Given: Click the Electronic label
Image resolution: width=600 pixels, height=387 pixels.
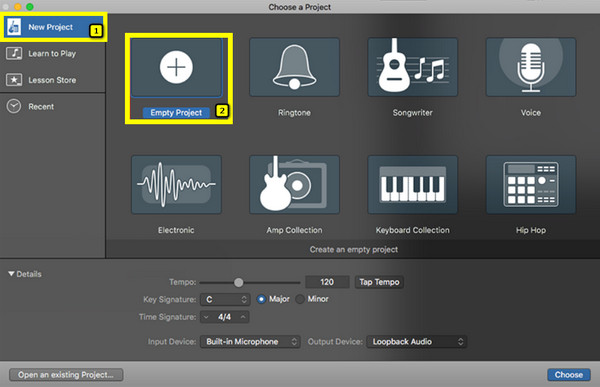Looking at the screenshot, I should pos(176,230).
